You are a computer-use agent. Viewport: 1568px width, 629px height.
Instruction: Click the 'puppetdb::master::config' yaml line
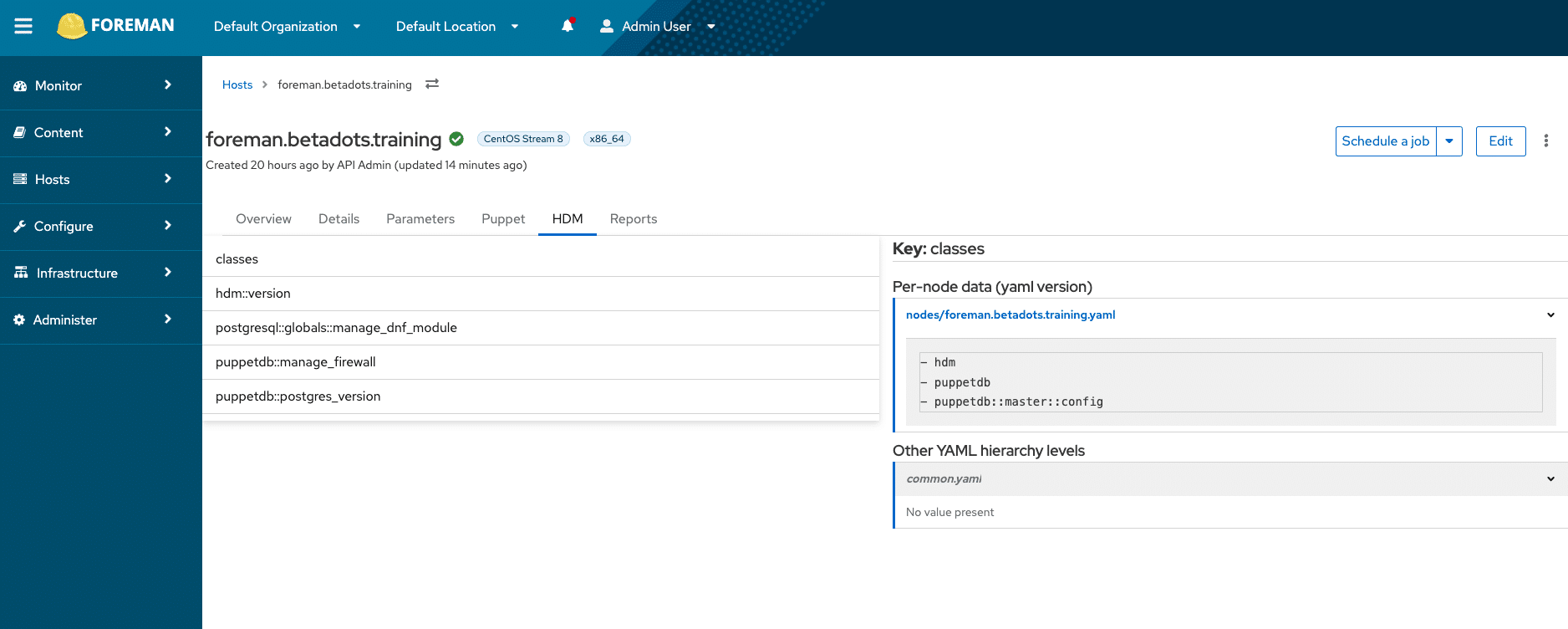tap(1011, 401)
